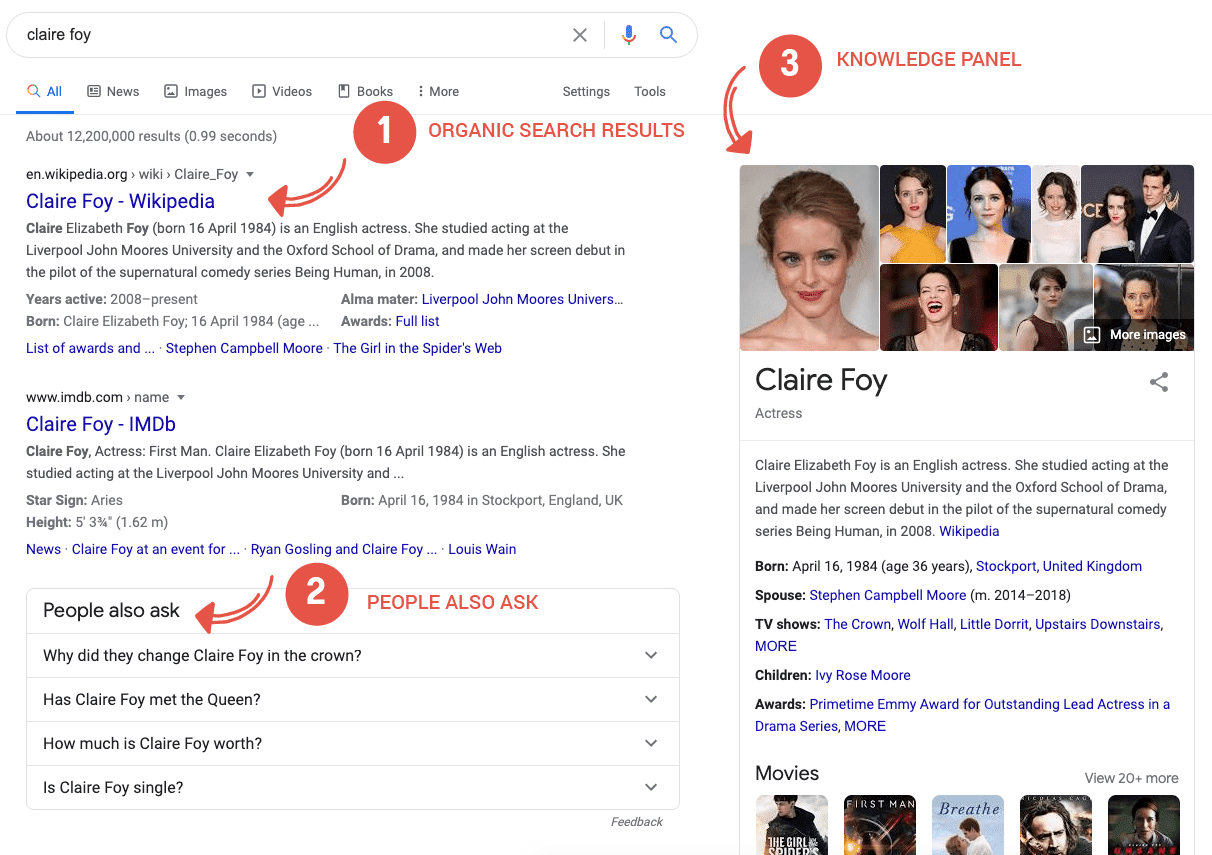Open Wikipedia link in knowledge panel description
The height and width of the screenshot is (855, 1212).
(x=969, y=531)
